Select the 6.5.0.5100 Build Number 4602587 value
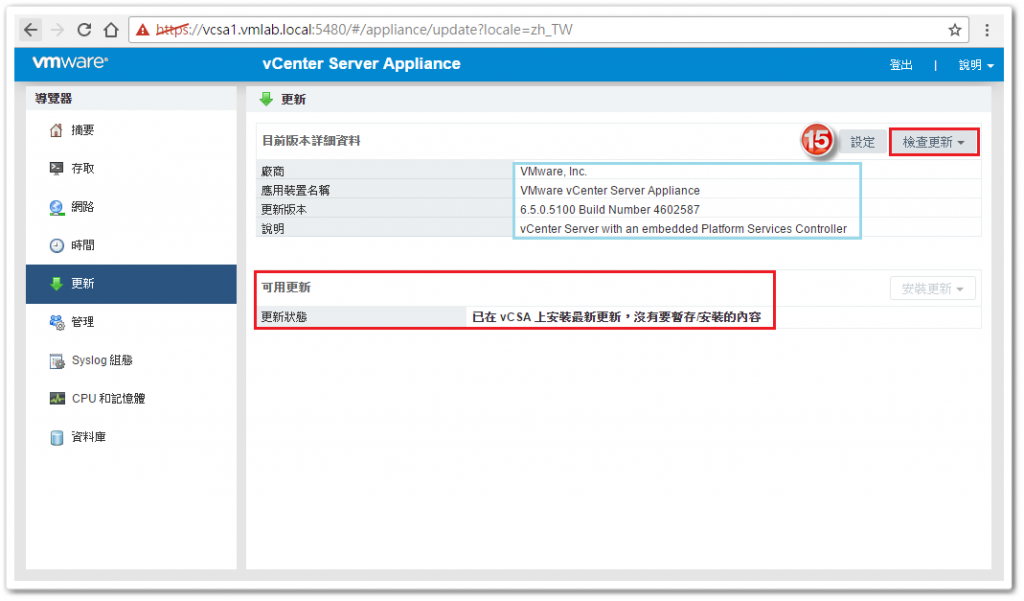The width and height of the screenshot is (1024, 601). point(610,210)
